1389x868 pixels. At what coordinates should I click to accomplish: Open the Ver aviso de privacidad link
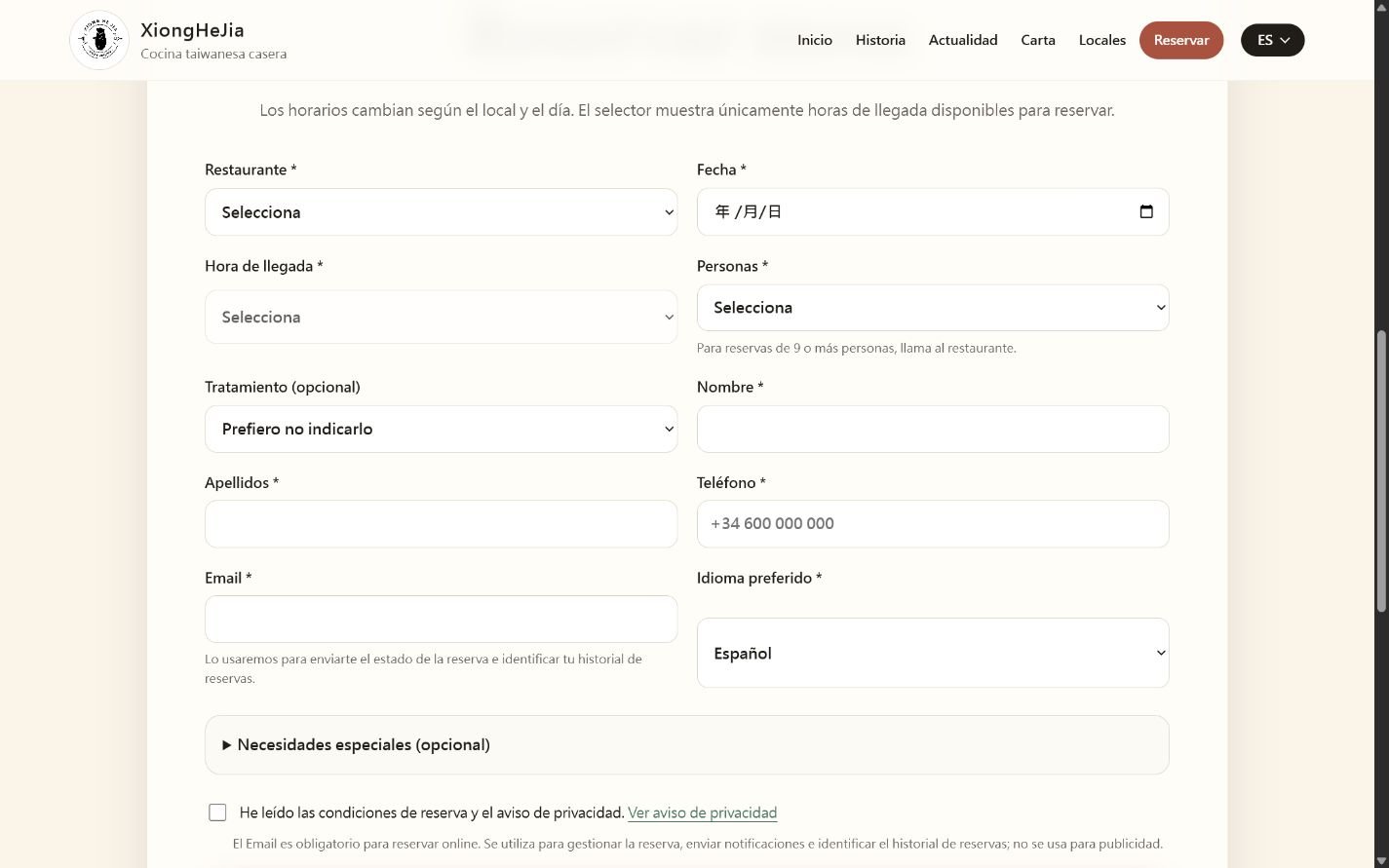(702, 812)
